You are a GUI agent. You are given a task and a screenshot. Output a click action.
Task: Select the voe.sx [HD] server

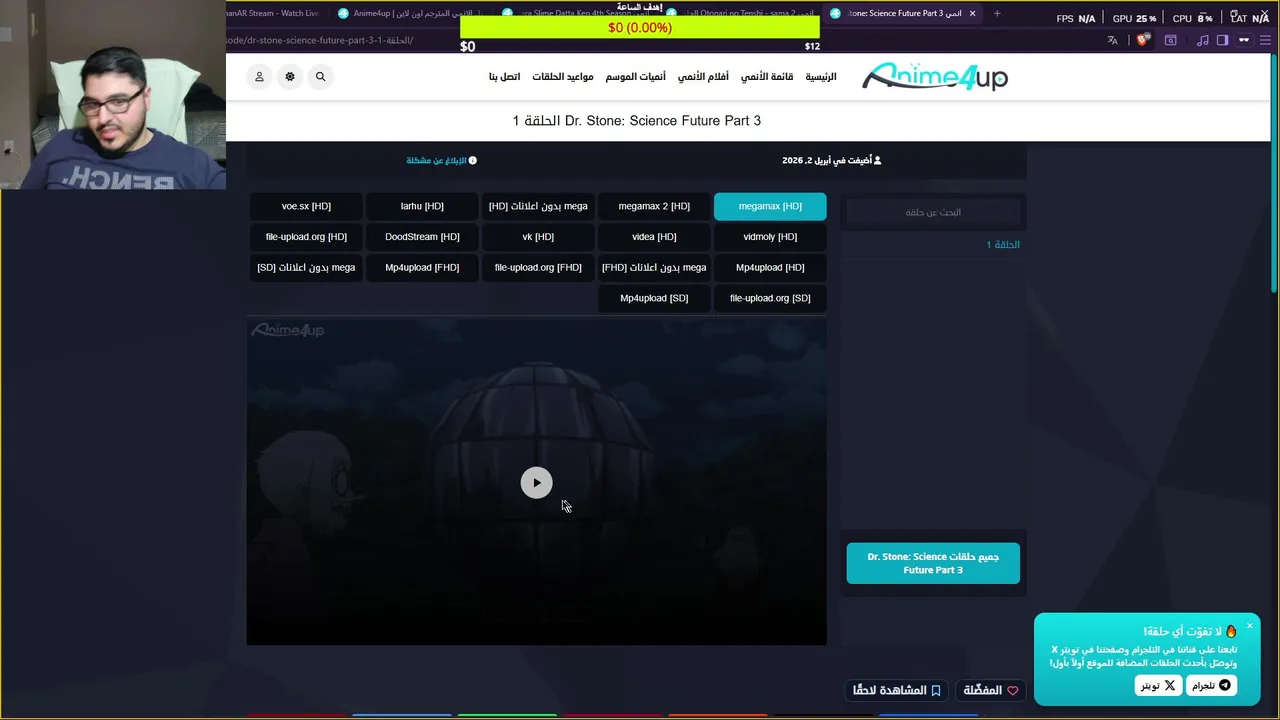(306, 206)
